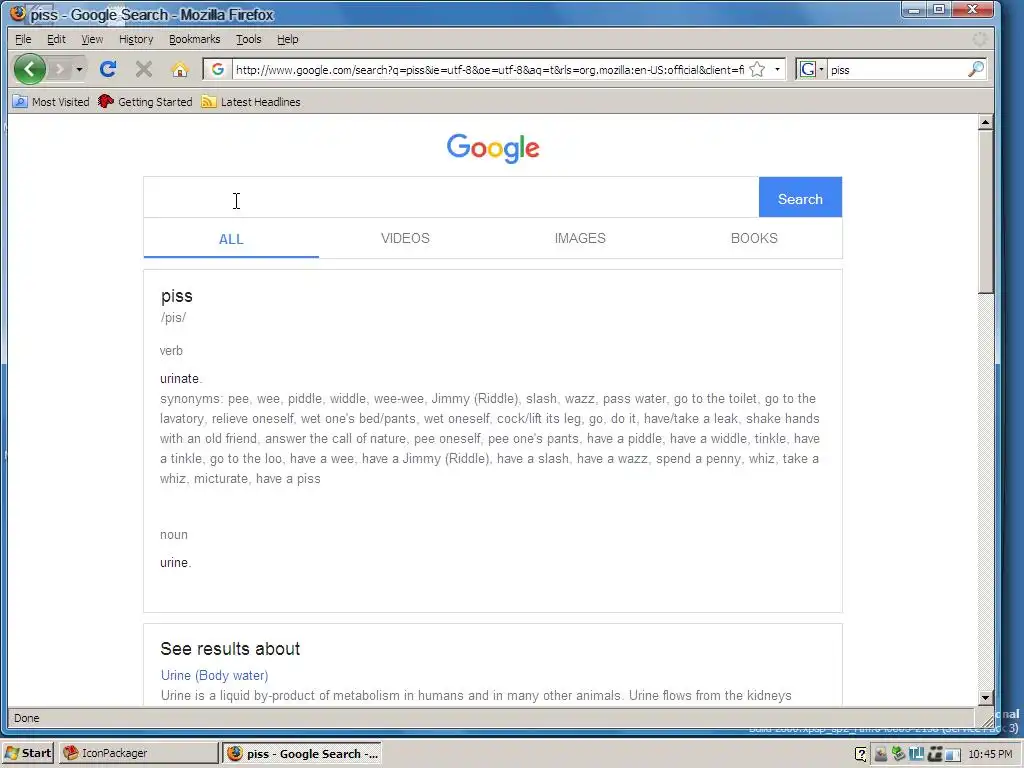
Task: Click the Firefox search box containing 'piss'
Action: [x=896, y=70]
